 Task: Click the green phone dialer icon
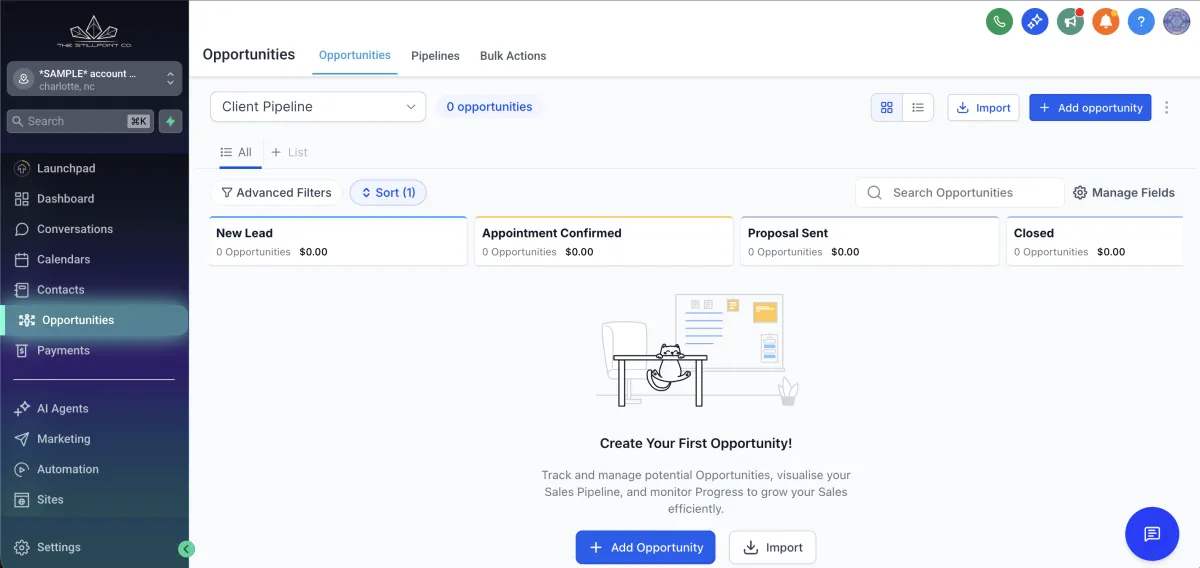click(x=998, y=21)
